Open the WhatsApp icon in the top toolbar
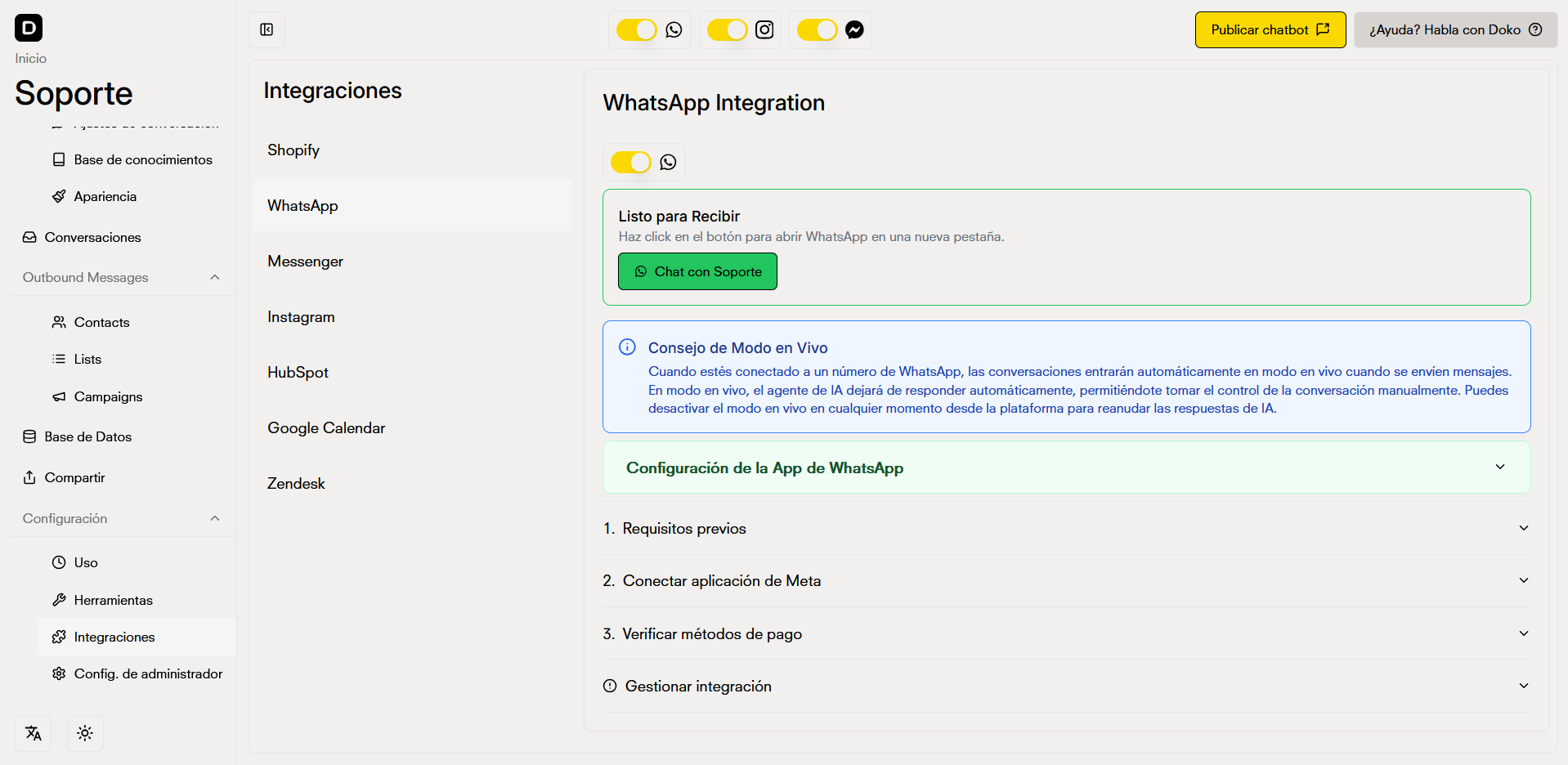The width and height of the screenshot is (1568, 765). [x=674, y=29]
